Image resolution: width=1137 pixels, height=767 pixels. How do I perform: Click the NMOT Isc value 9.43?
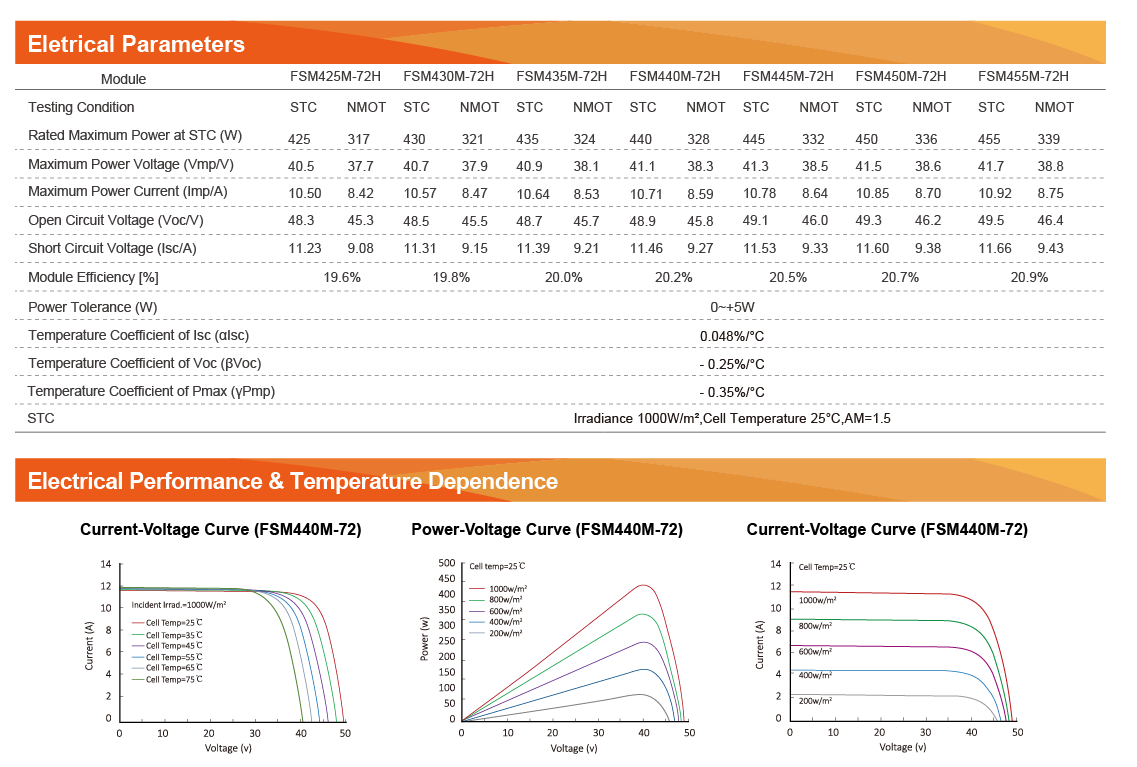click(1050, 248)
